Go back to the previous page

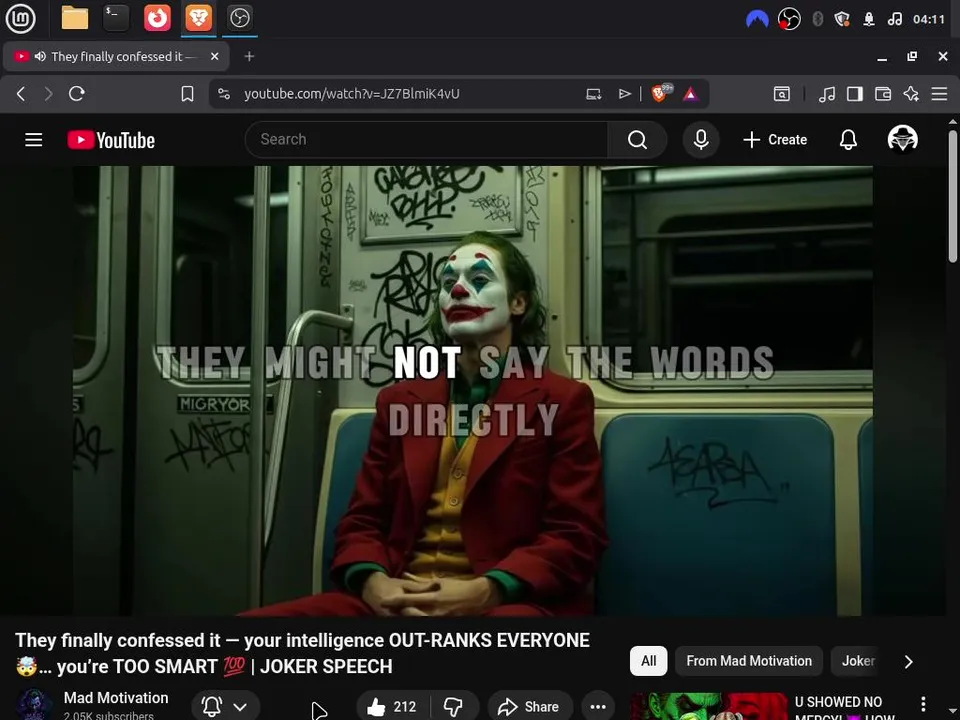click(21, 94)
